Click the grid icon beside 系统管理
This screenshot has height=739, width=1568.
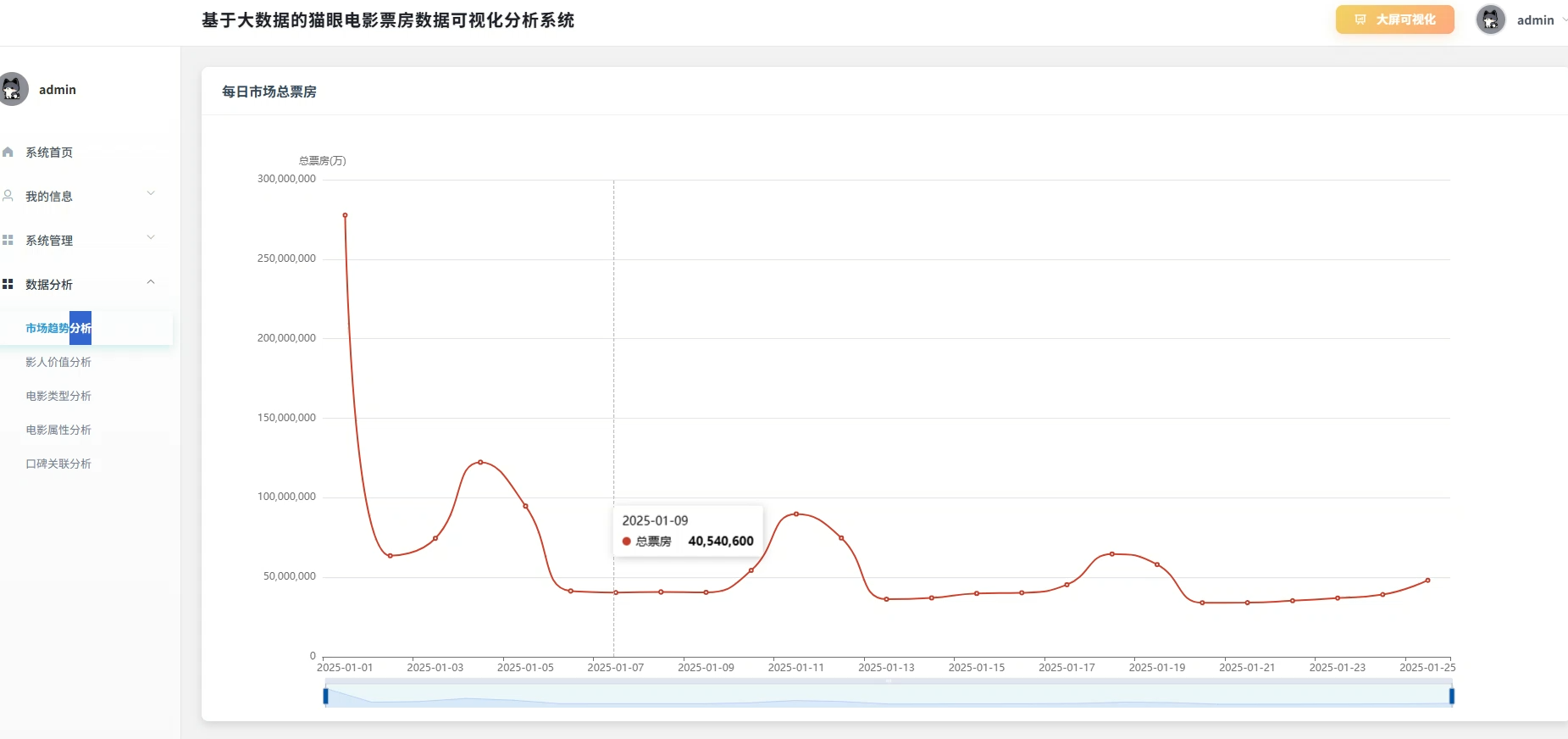(8, 241)
